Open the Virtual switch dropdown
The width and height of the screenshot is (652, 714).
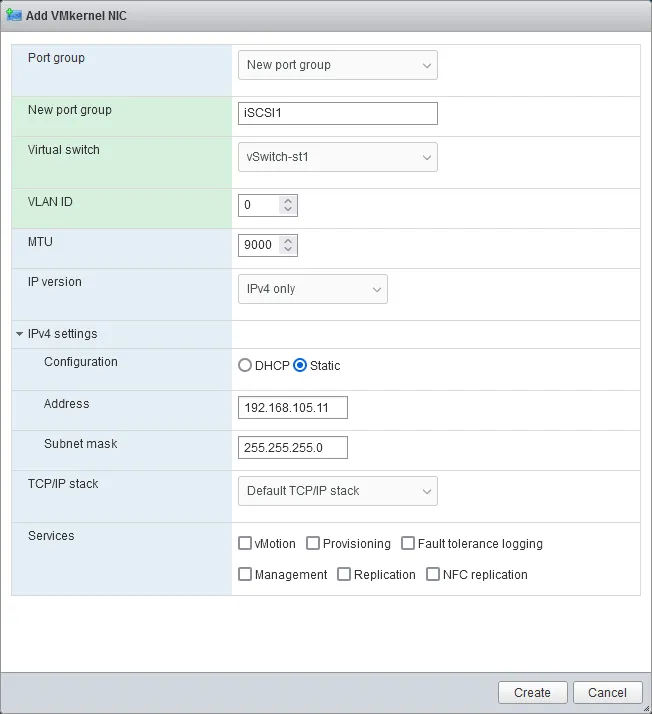click(337, 157)
